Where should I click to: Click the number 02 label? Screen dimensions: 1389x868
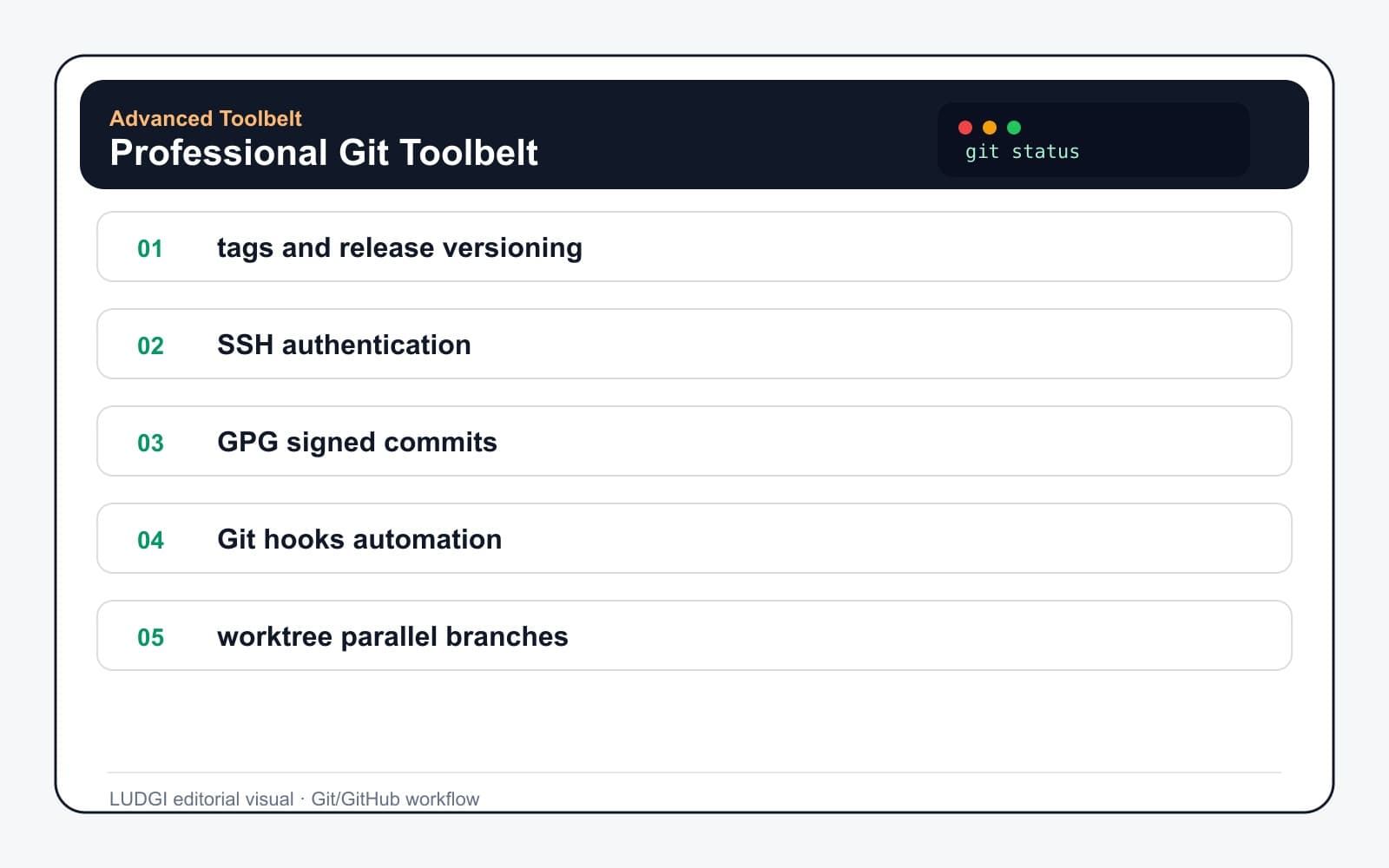[150, 346]
